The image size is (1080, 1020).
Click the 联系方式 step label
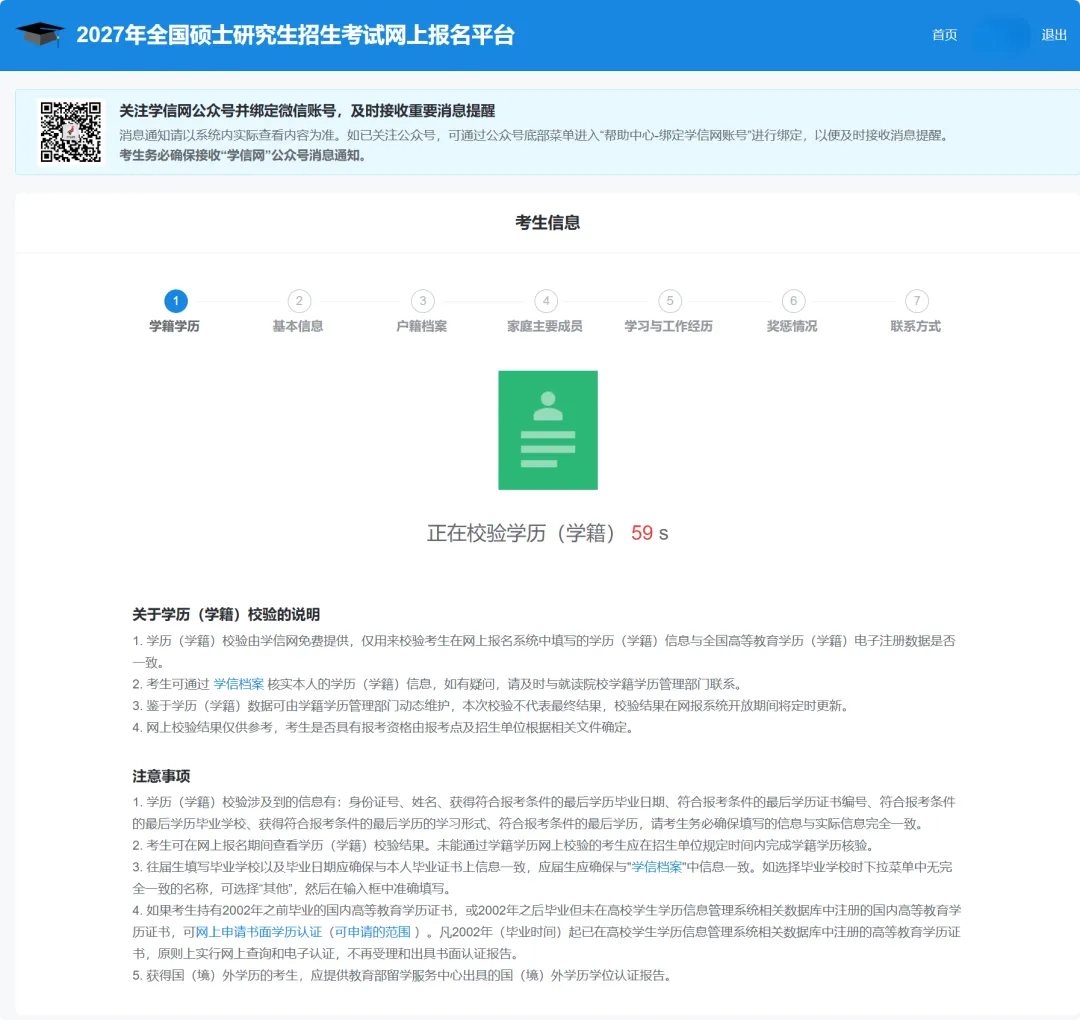915,326
